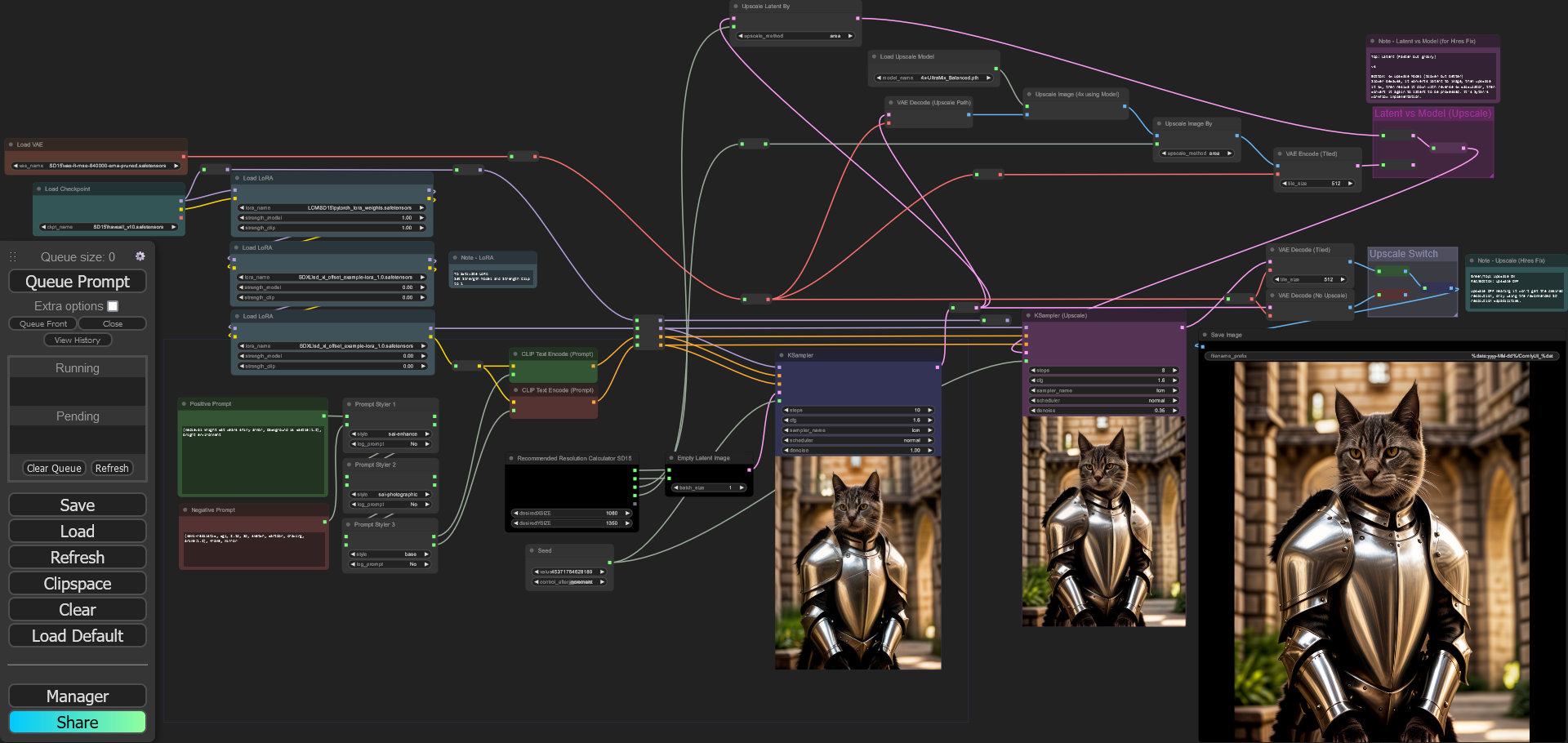
Task: Click the collapse dot on Recommended Resolution Calculator SD15
Action: [511, 458]
